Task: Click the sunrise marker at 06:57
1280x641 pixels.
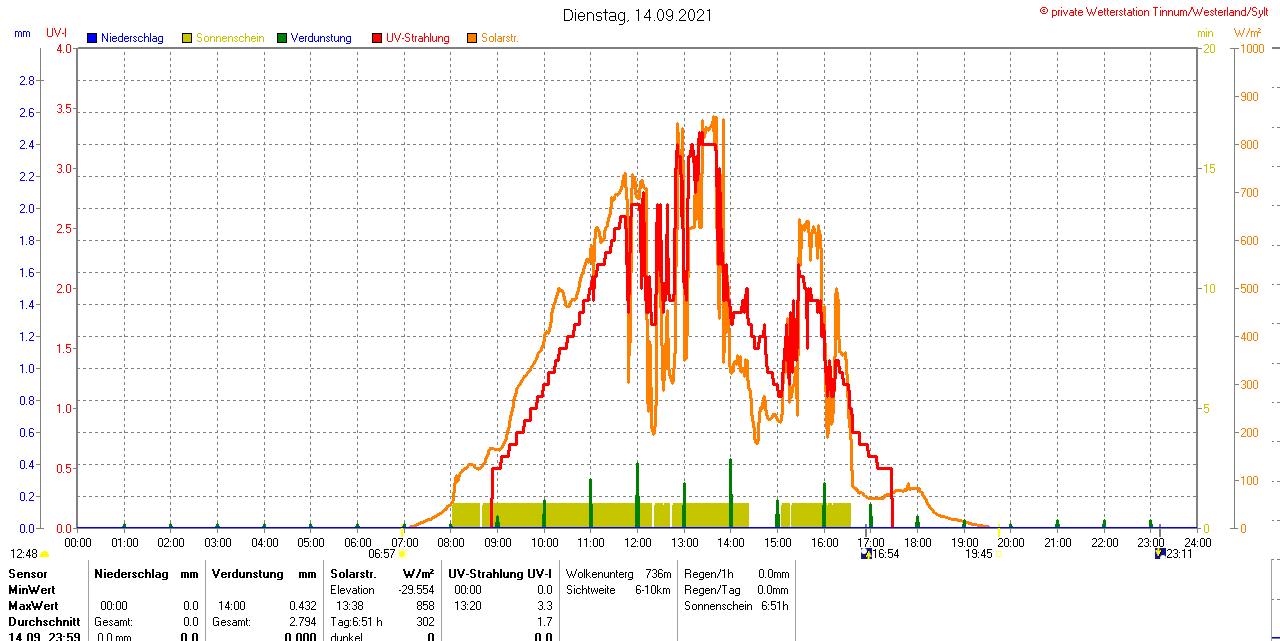Action: click(402, 553)
